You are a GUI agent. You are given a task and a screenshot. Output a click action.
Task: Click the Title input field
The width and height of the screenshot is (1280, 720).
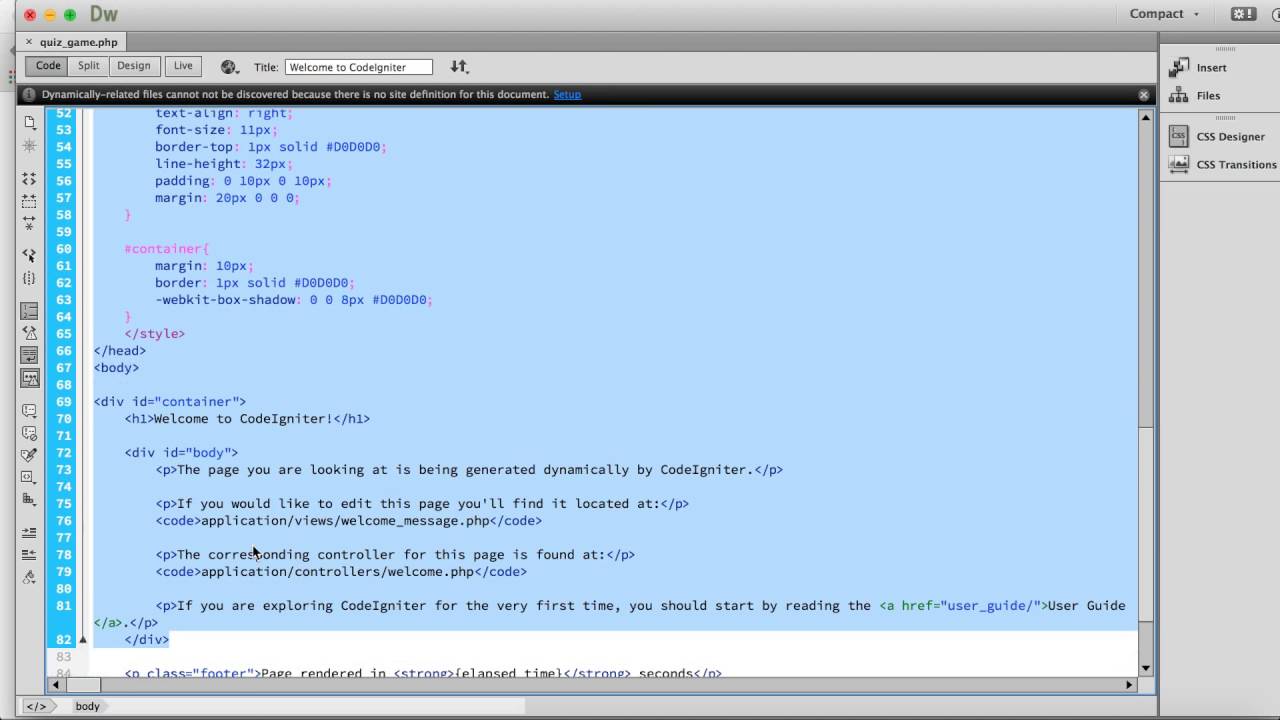(x=359, y=67)
